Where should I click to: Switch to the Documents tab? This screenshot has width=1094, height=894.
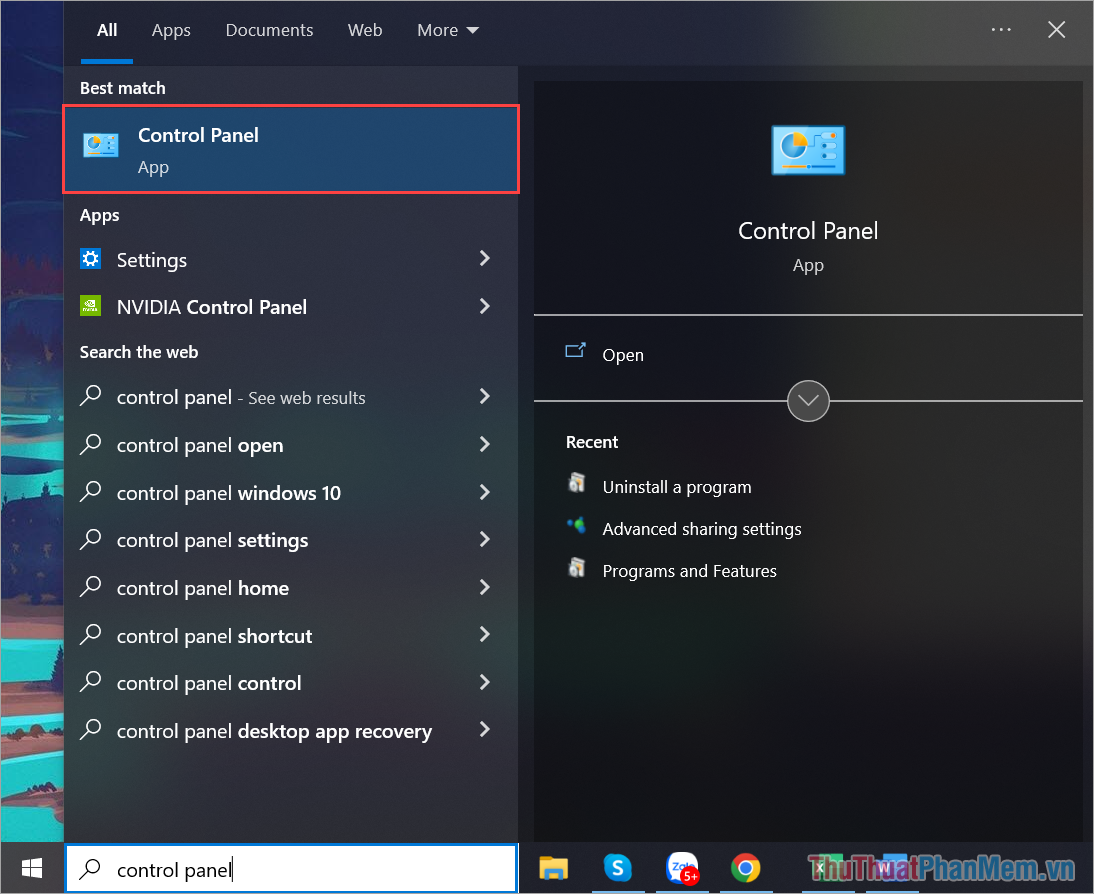pos(269,30)
